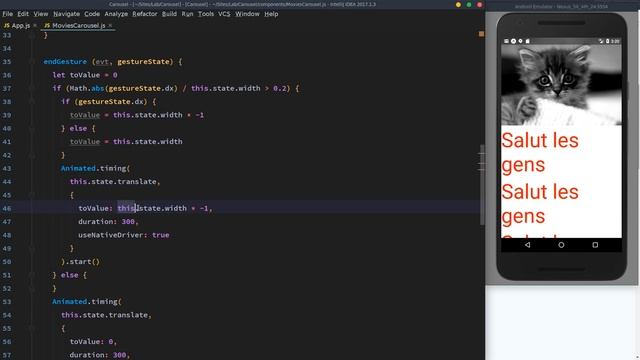Click the SD card icon in Android status bar

527,41
